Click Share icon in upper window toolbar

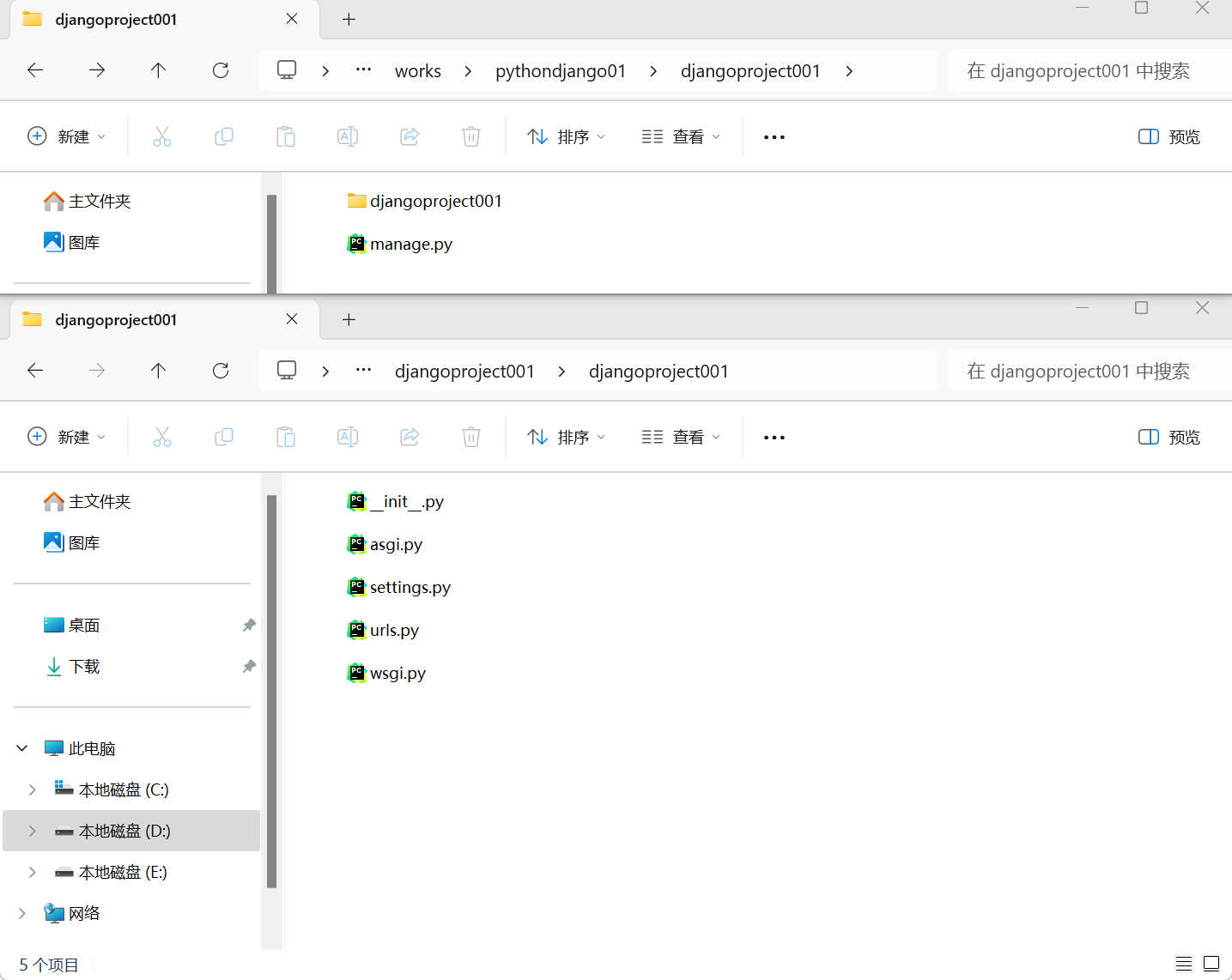click(x=410, y=136)
